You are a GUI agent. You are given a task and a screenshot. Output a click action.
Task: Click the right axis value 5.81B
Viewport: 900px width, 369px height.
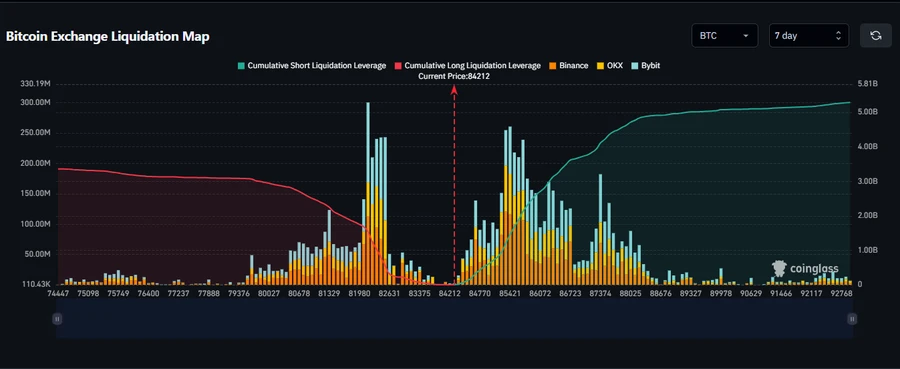tap(867, 84)
